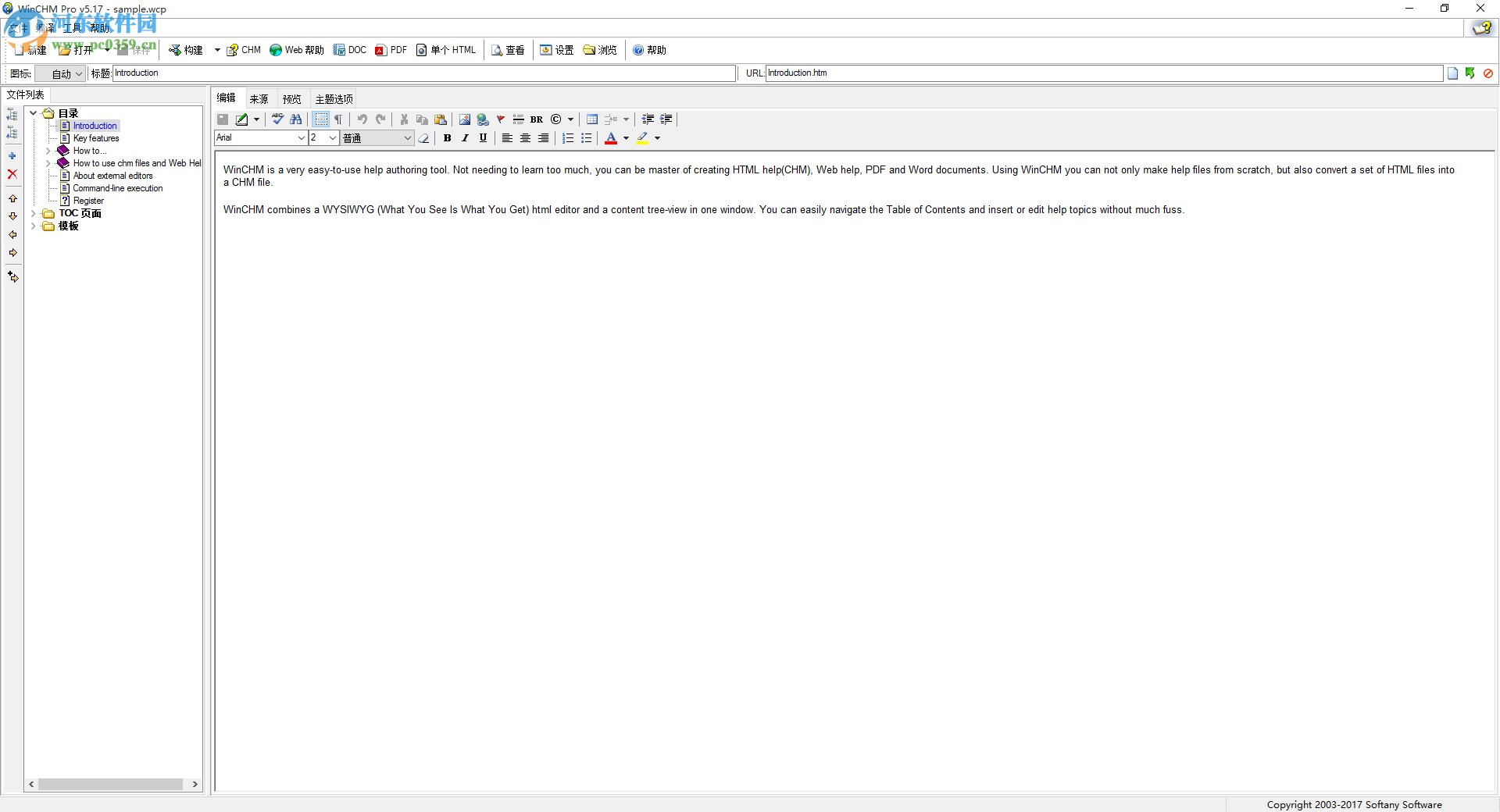
Task: Insert a copyright special character
Action: [555, 119]
